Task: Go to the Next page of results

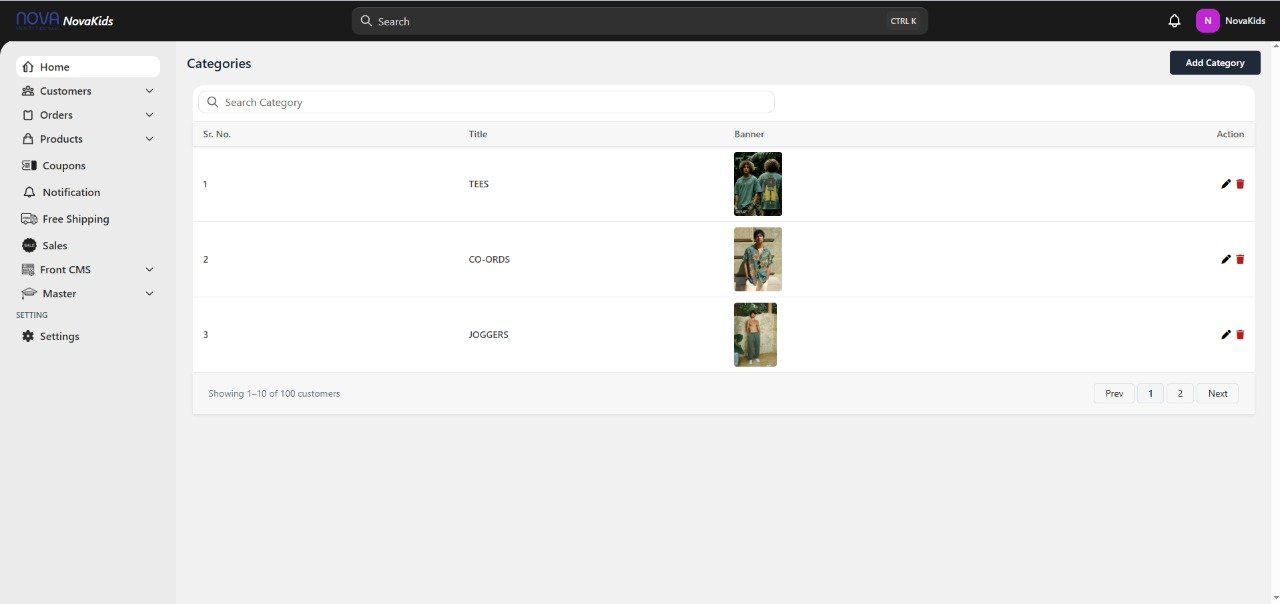Action: click(1217, 394)
